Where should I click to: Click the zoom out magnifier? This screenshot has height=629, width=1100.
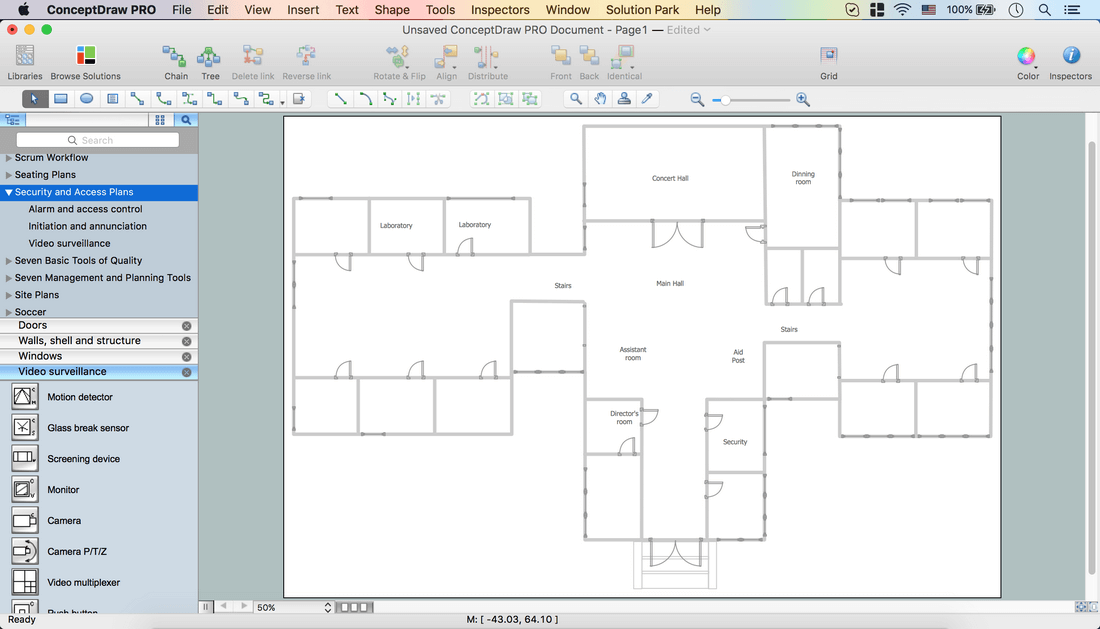click(697, 100)
